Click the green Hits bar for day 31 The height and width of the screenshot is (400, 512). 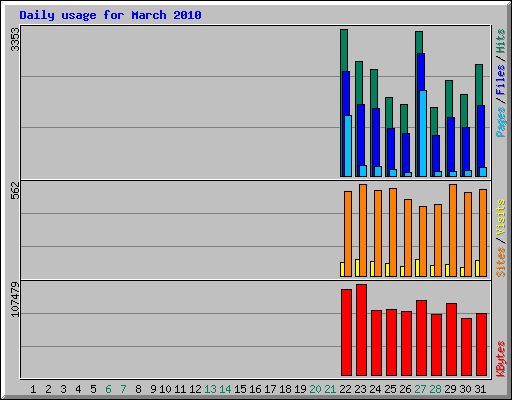[x=479, y=85]
